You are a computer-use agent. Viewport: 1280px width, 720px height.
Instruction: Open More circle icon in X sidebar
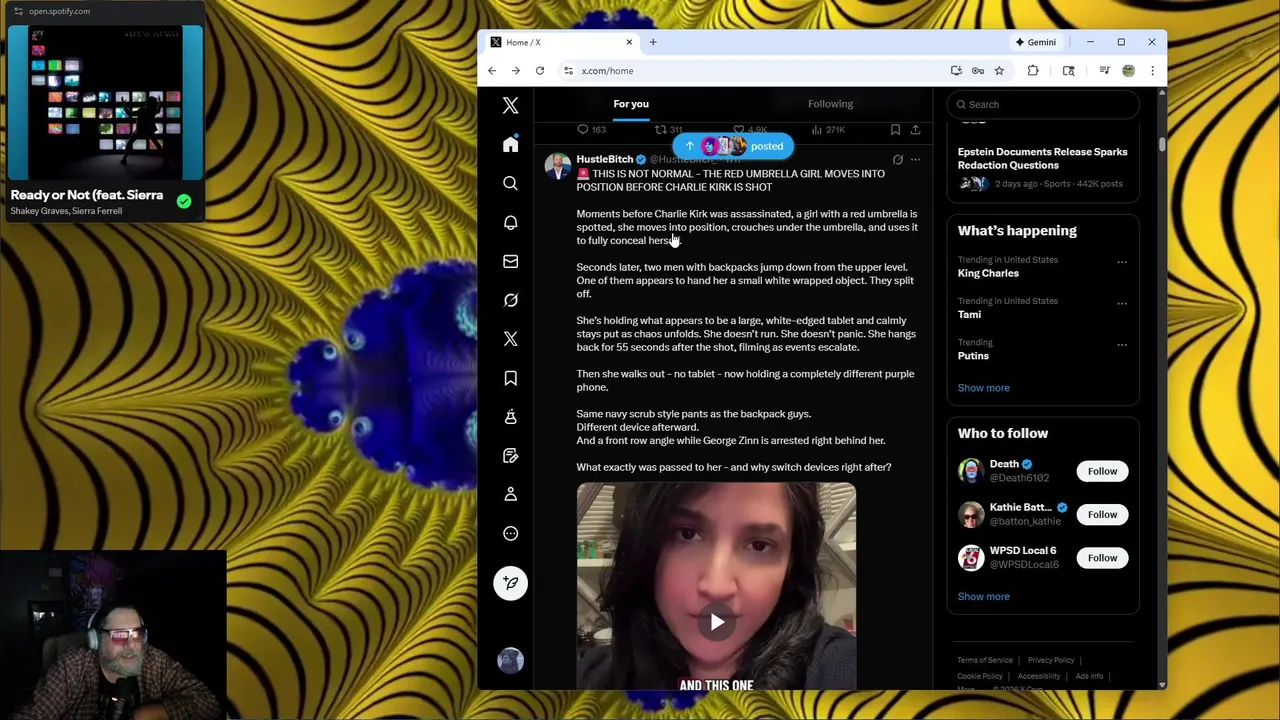tap(510, 533)
